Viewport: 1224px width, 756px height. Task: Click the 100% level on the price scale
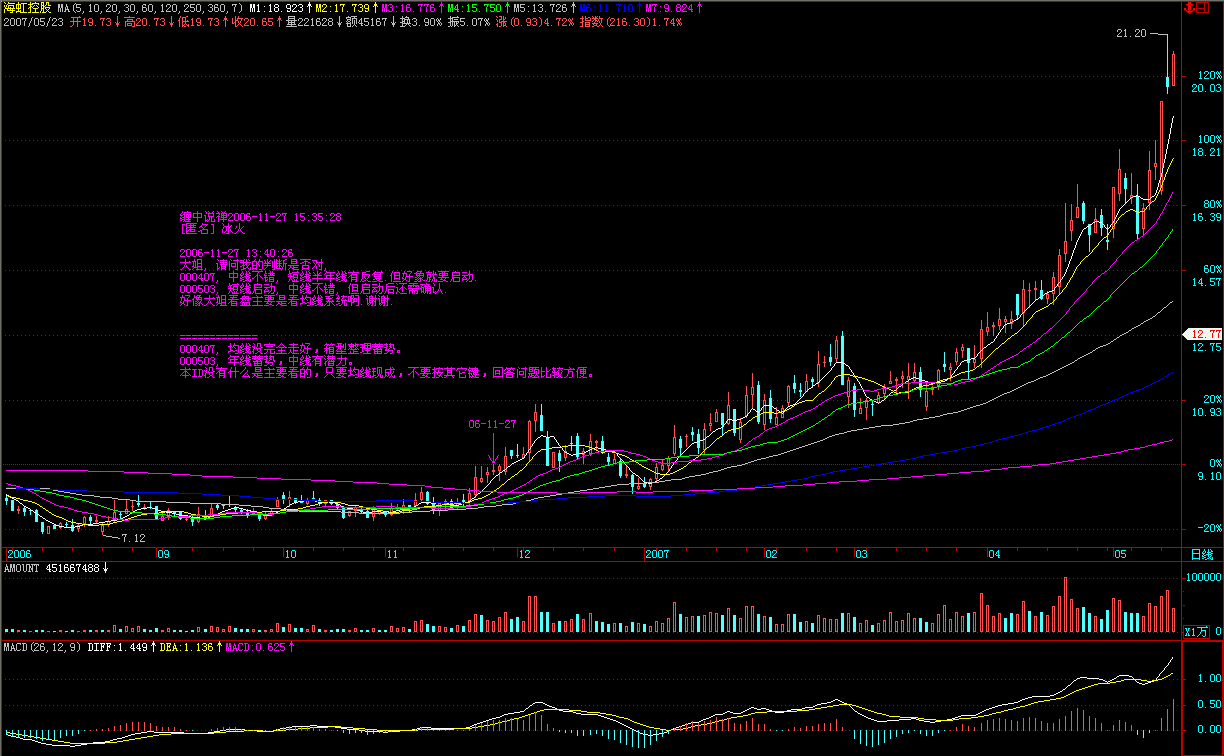[x=1209, y=140]
